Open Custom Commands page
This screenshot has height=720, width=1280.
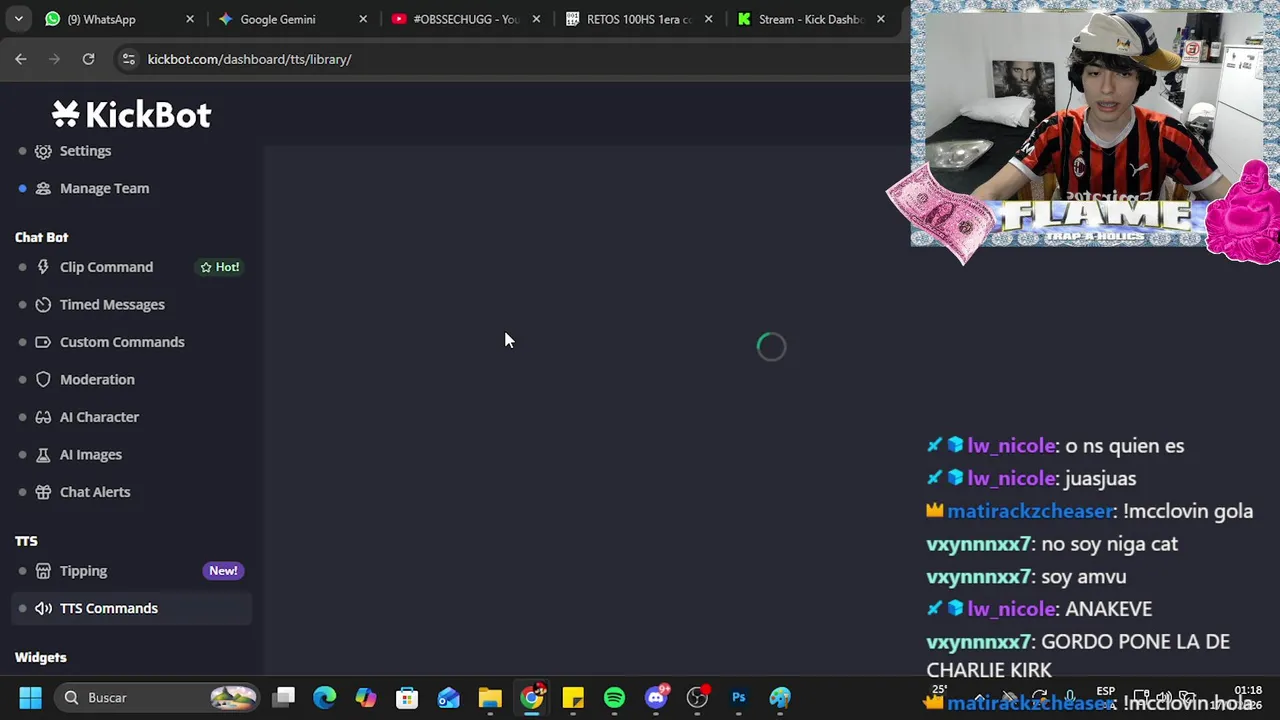tap(122, 342)
